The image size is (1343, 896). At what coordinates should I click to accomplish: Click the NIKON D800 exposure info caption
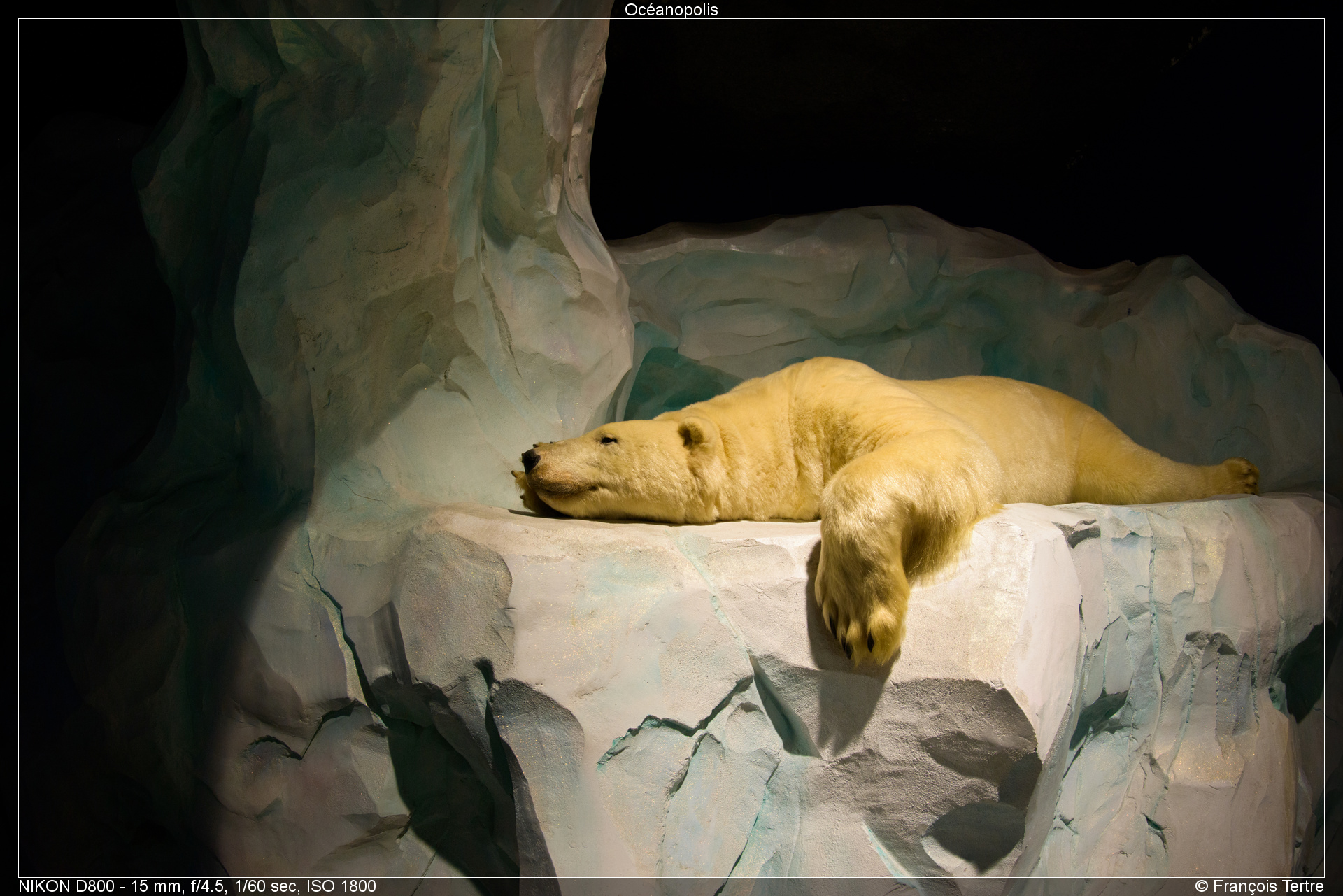coord(197,886)
